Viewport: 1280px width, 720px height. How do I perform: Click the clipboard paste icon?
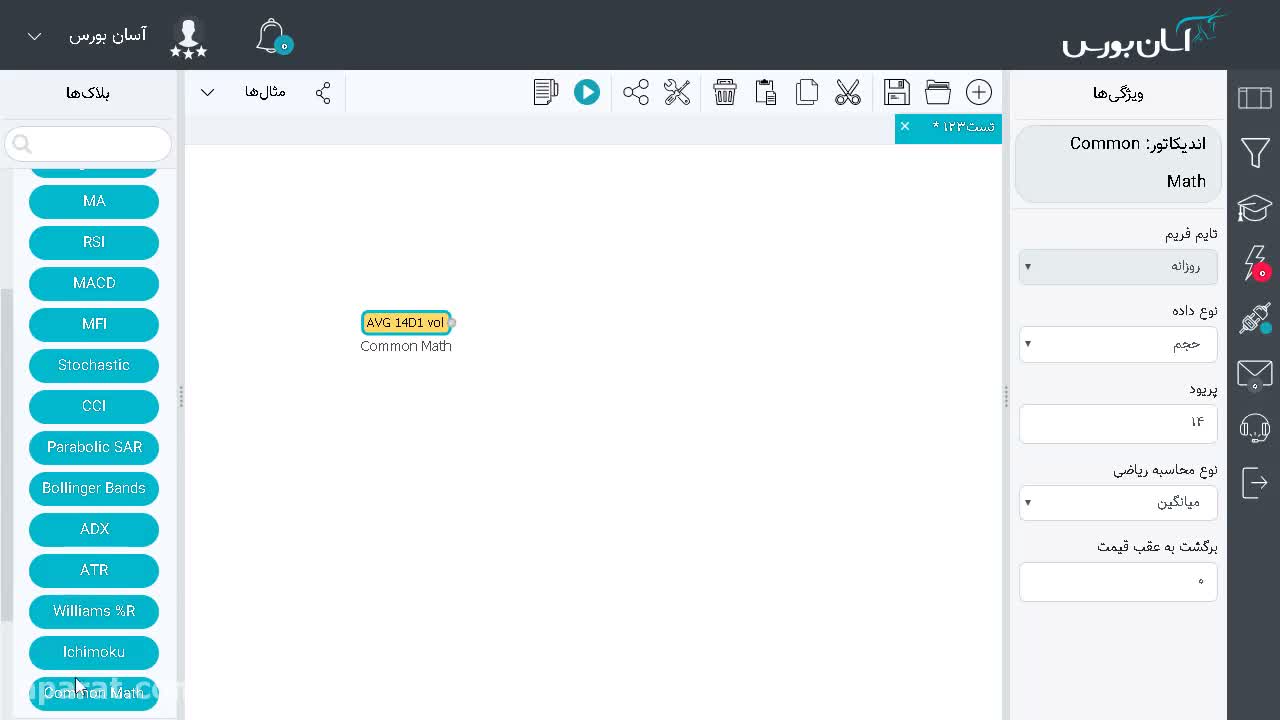click(x=766, y=92)
